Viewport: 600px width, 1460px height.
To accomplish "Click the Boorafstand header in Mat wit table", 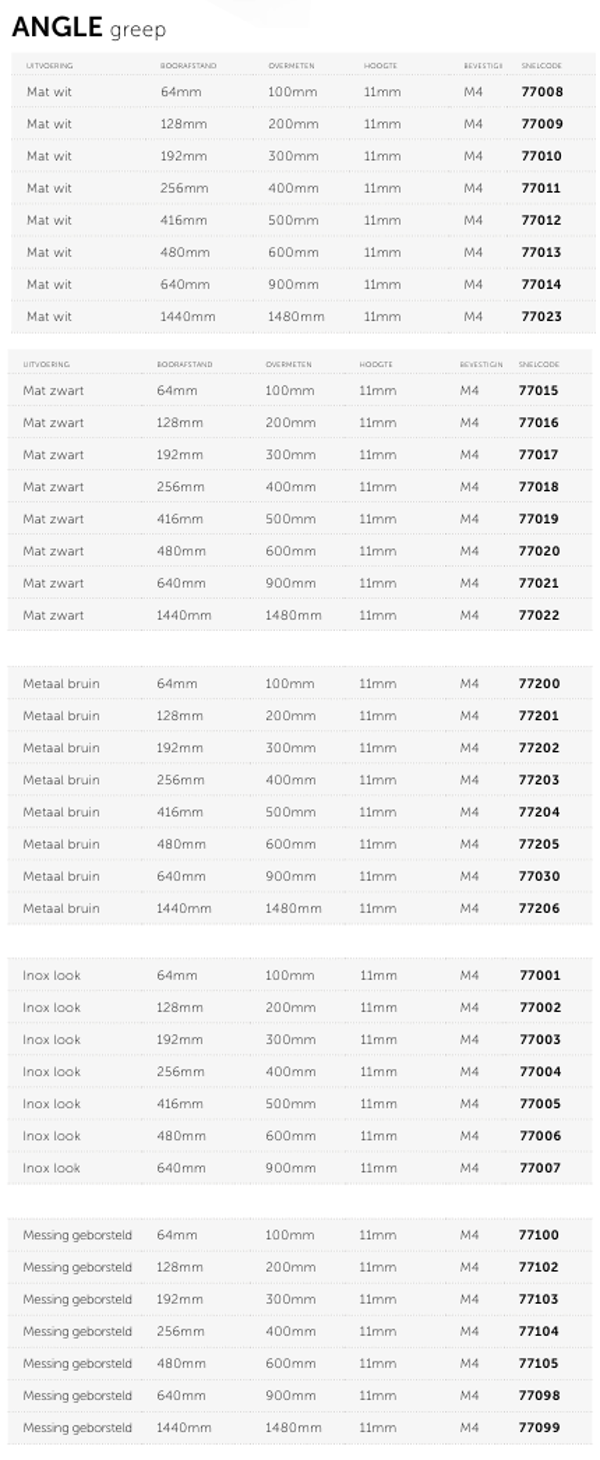I will point(188,66).
